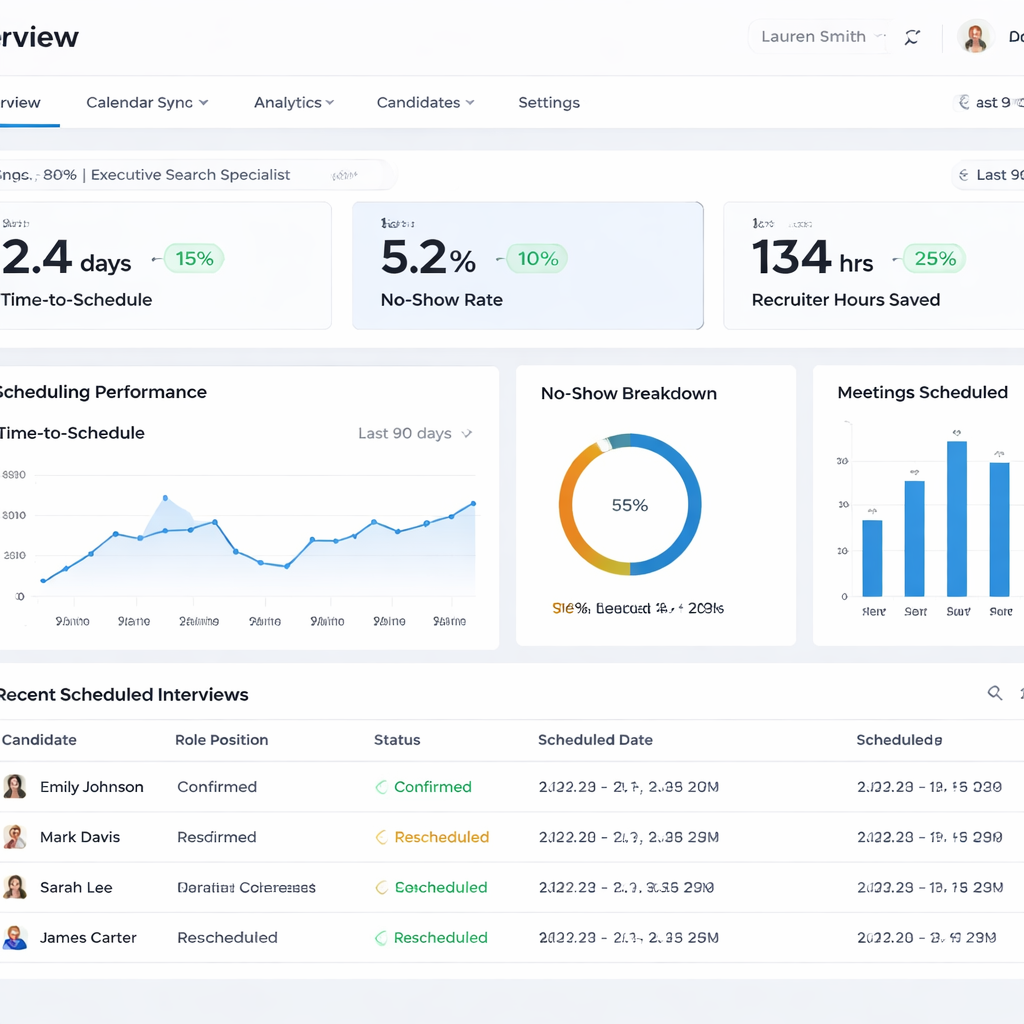Expand the Analytics menu
1024x1024 pixels.
point(294,103)
